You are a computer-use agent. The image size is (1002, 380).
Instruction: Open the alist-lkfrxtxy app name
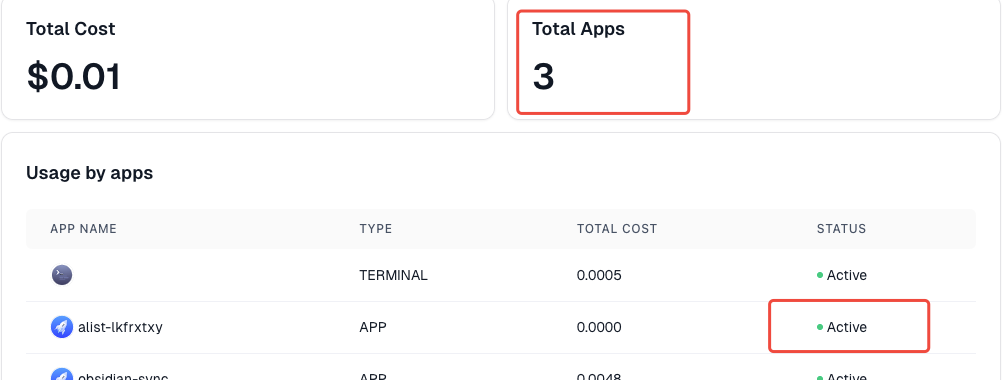(120, 327)
